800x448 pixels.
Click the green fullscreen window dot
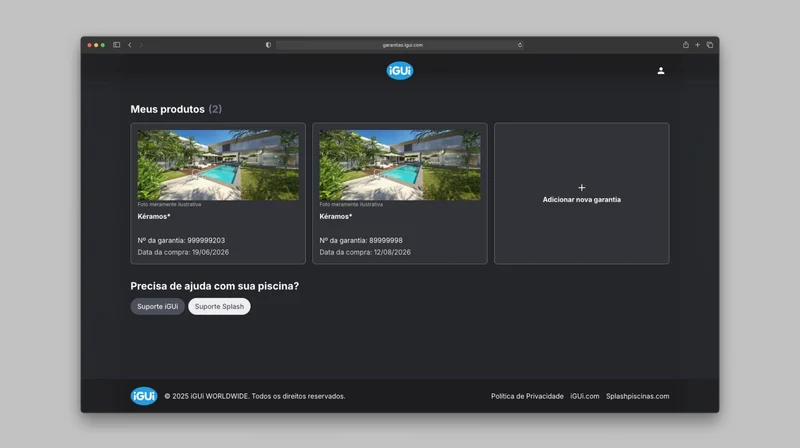click(x=103, y=45)
